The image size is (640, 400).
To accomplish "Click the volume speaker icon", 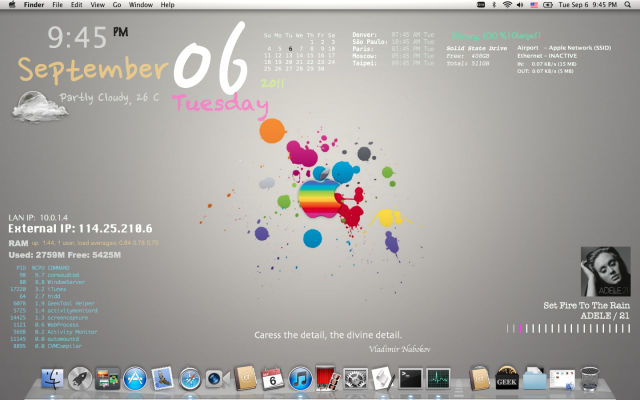I will click(520, 5).
